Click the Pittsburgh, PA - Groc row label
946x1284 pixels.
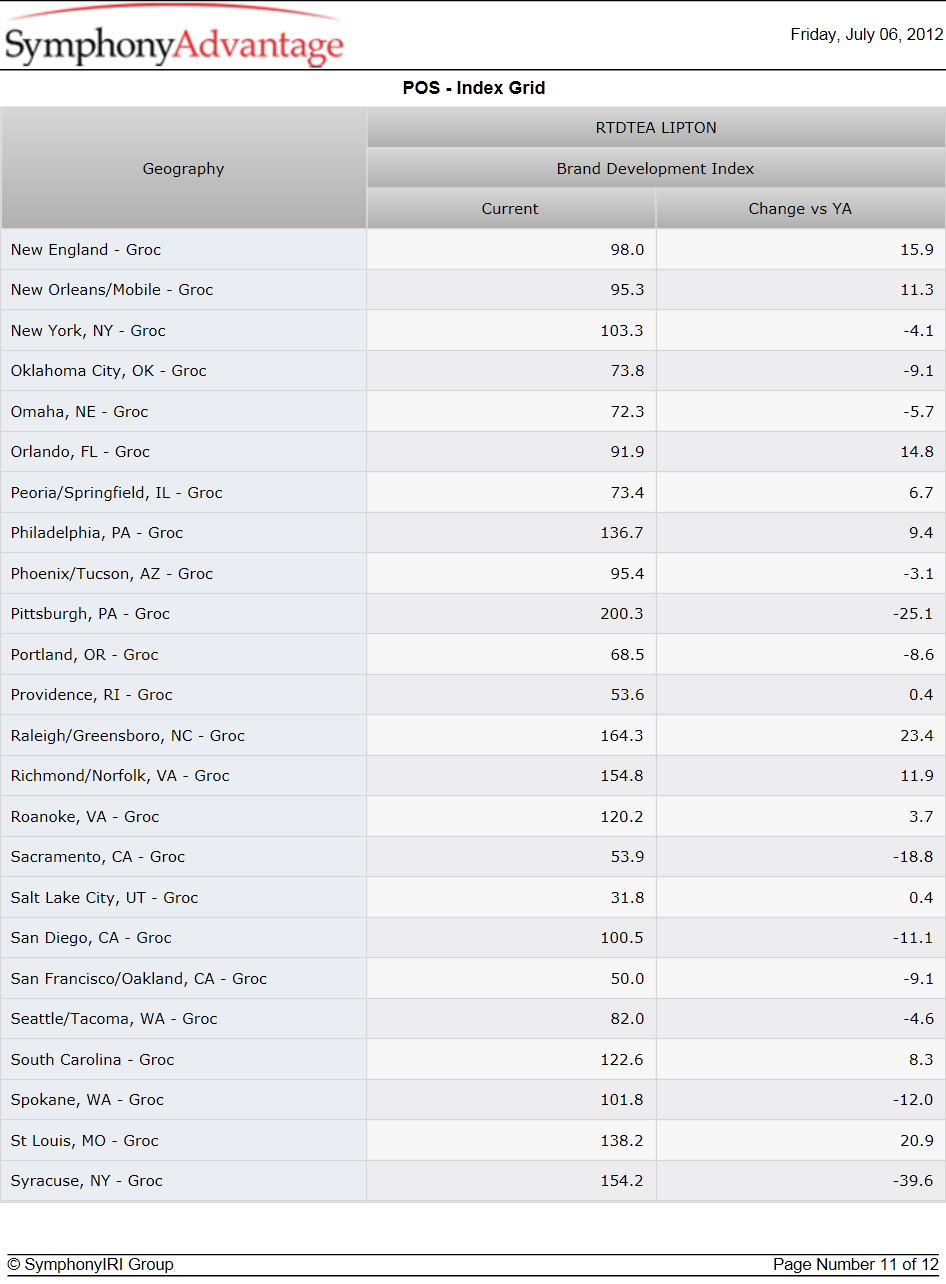tap(90, 614)
